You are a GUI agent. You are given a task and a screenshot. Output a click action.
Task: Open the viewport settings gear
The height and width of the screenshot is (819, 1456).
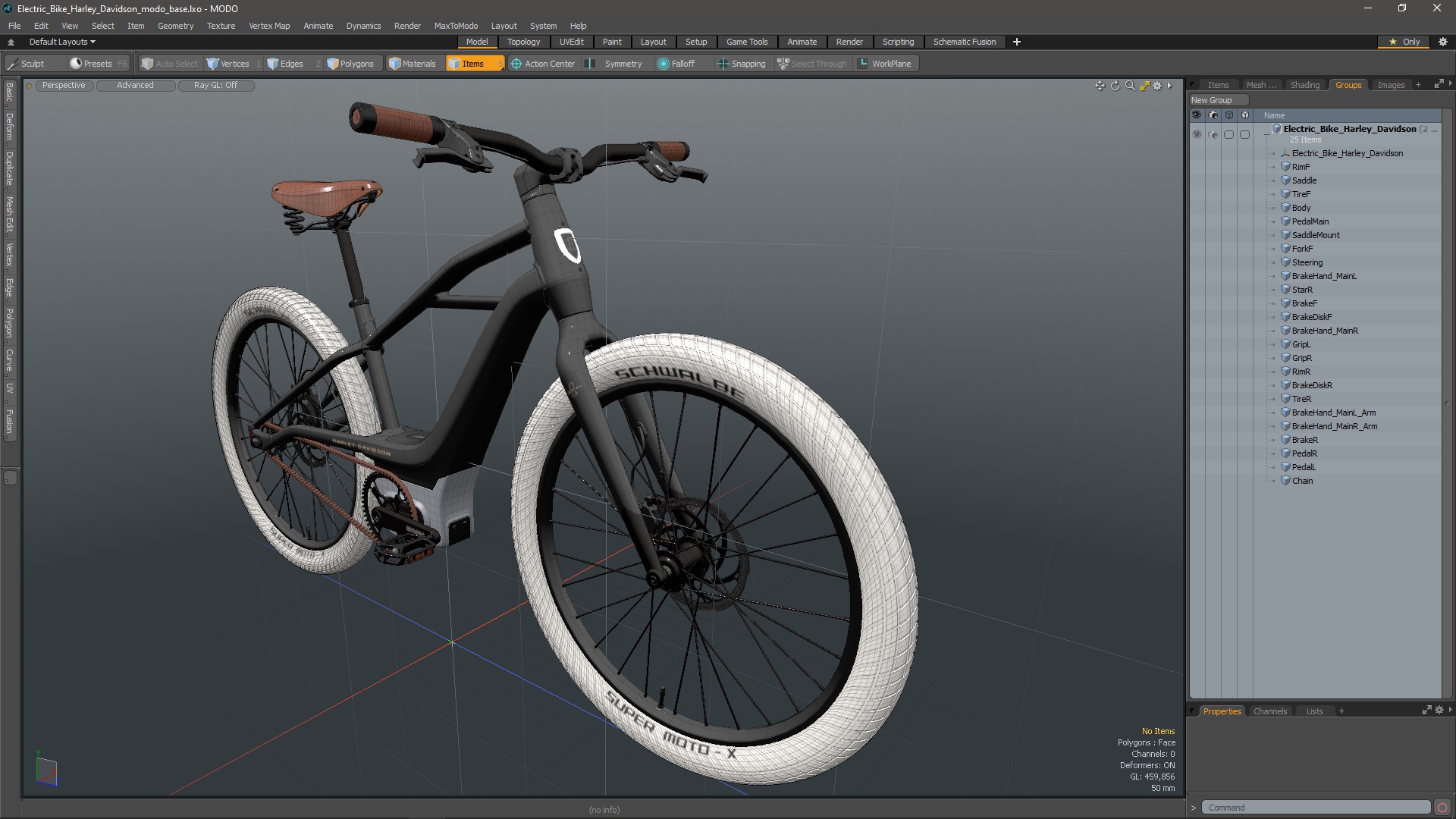point(1157,86)
